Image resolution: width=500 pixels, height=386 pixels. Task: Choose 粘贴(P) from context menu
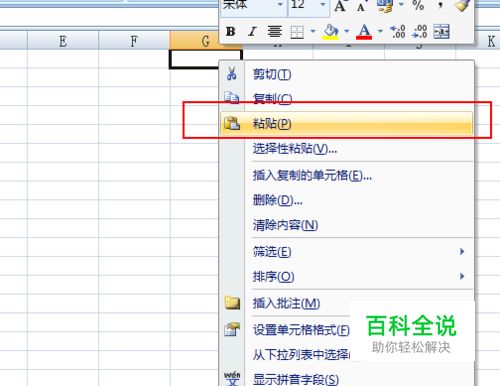pyautogui.click(x=347, y=124)
